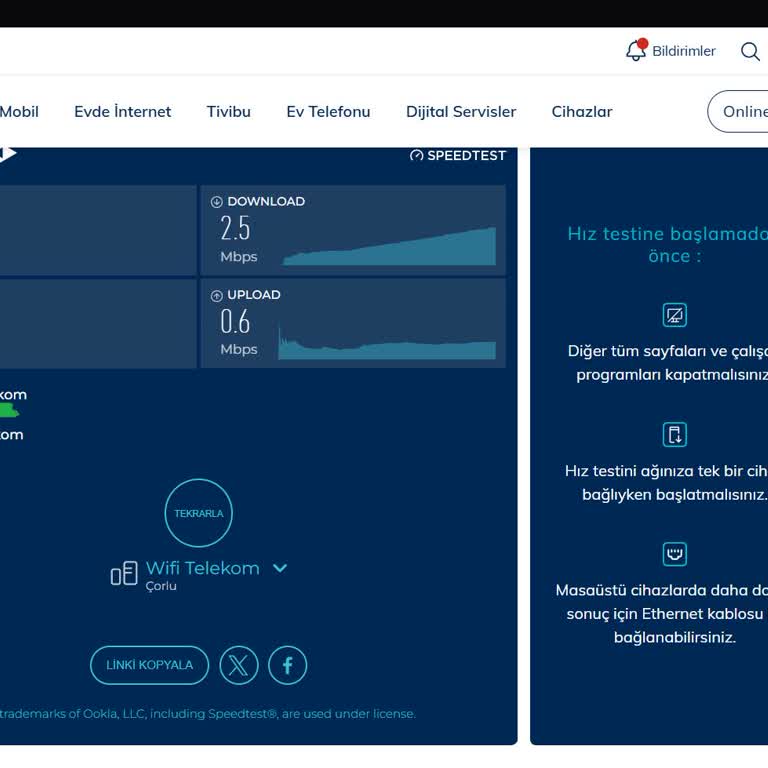Click the UPLOAD label
768x768 pixels.
pos(254,295)
